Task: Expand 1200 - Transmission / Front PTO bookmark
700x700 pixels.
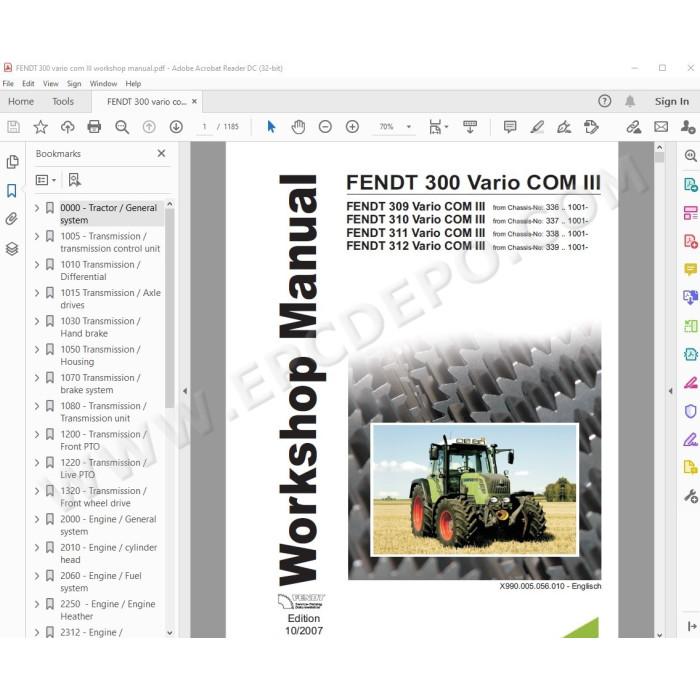Action: [x=37, y=434]
